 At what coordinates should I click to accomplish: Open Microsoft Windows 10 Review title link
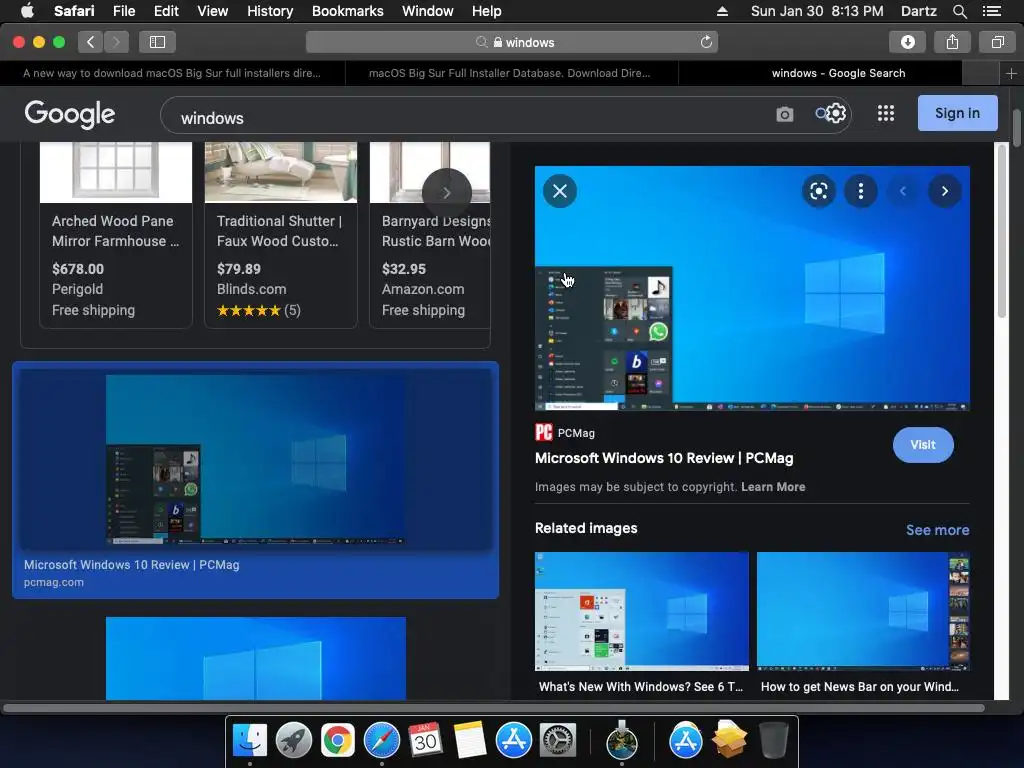pyautogui.click(x=664, y=458)
